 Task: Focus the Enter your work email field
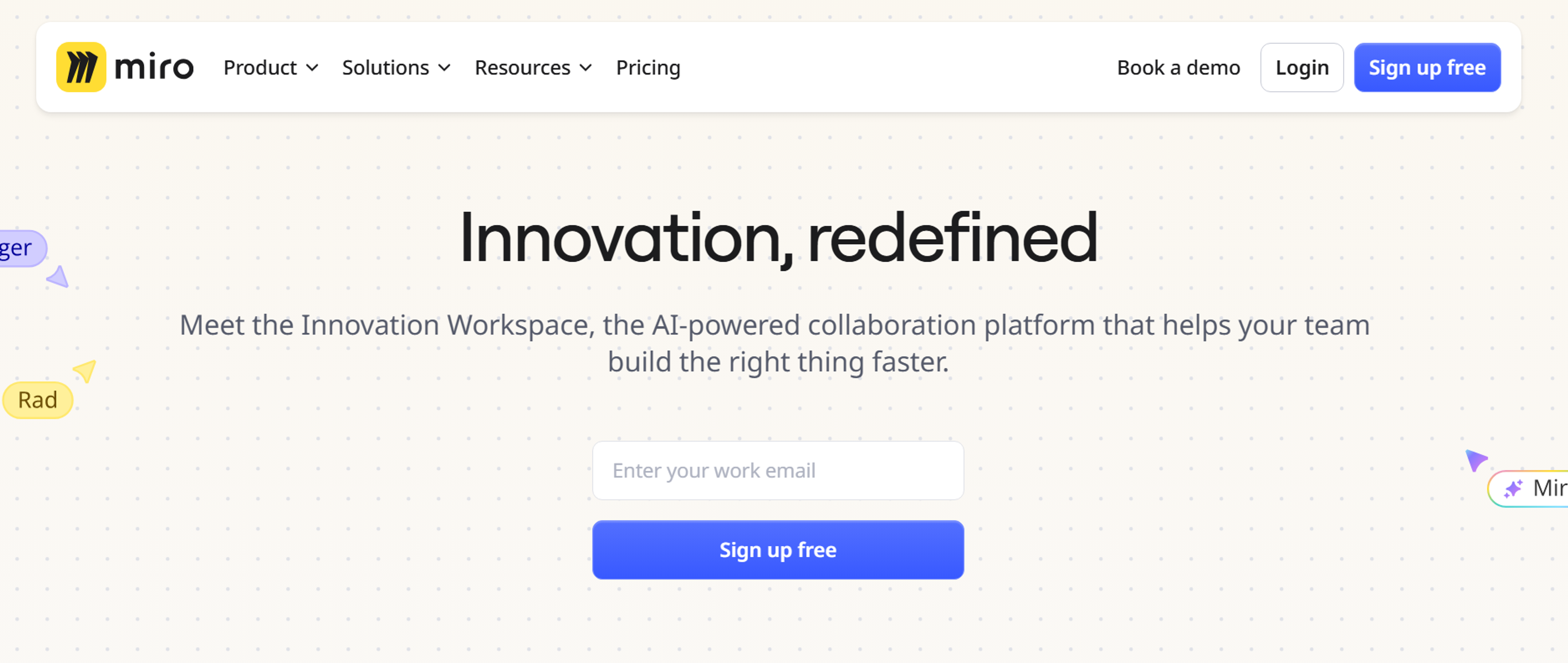pyautogui.click(x=778, y=471)
